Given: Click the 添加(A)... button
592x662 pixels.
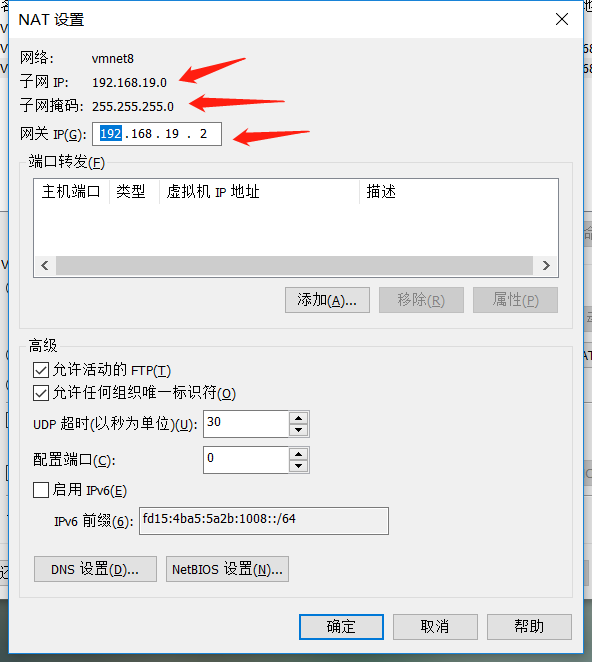Looking at the screenshot, I should pyautogui.click(x=327, y=300).
